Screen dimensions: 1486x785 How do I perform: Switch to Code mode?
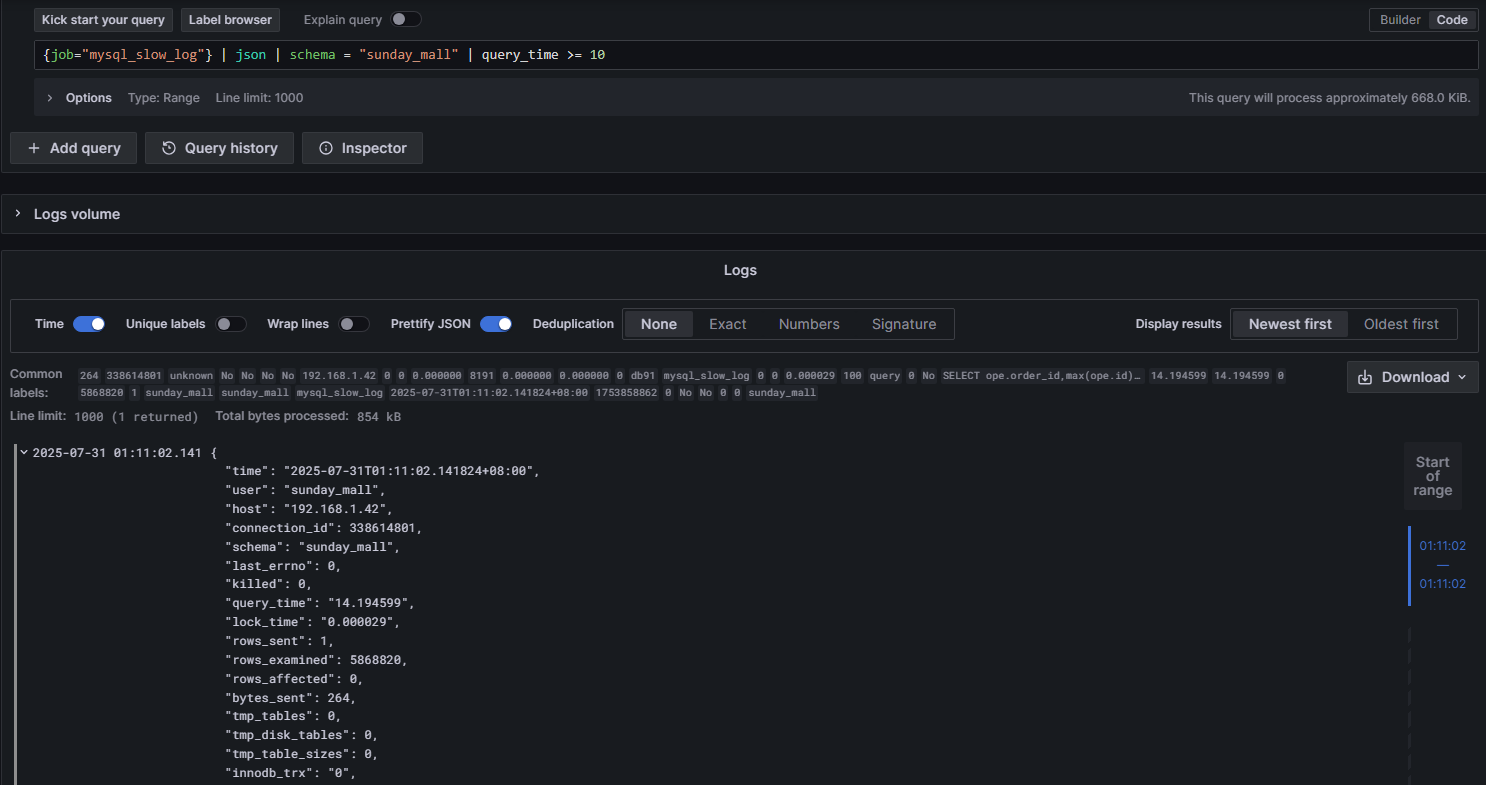tap(1452, 20)
